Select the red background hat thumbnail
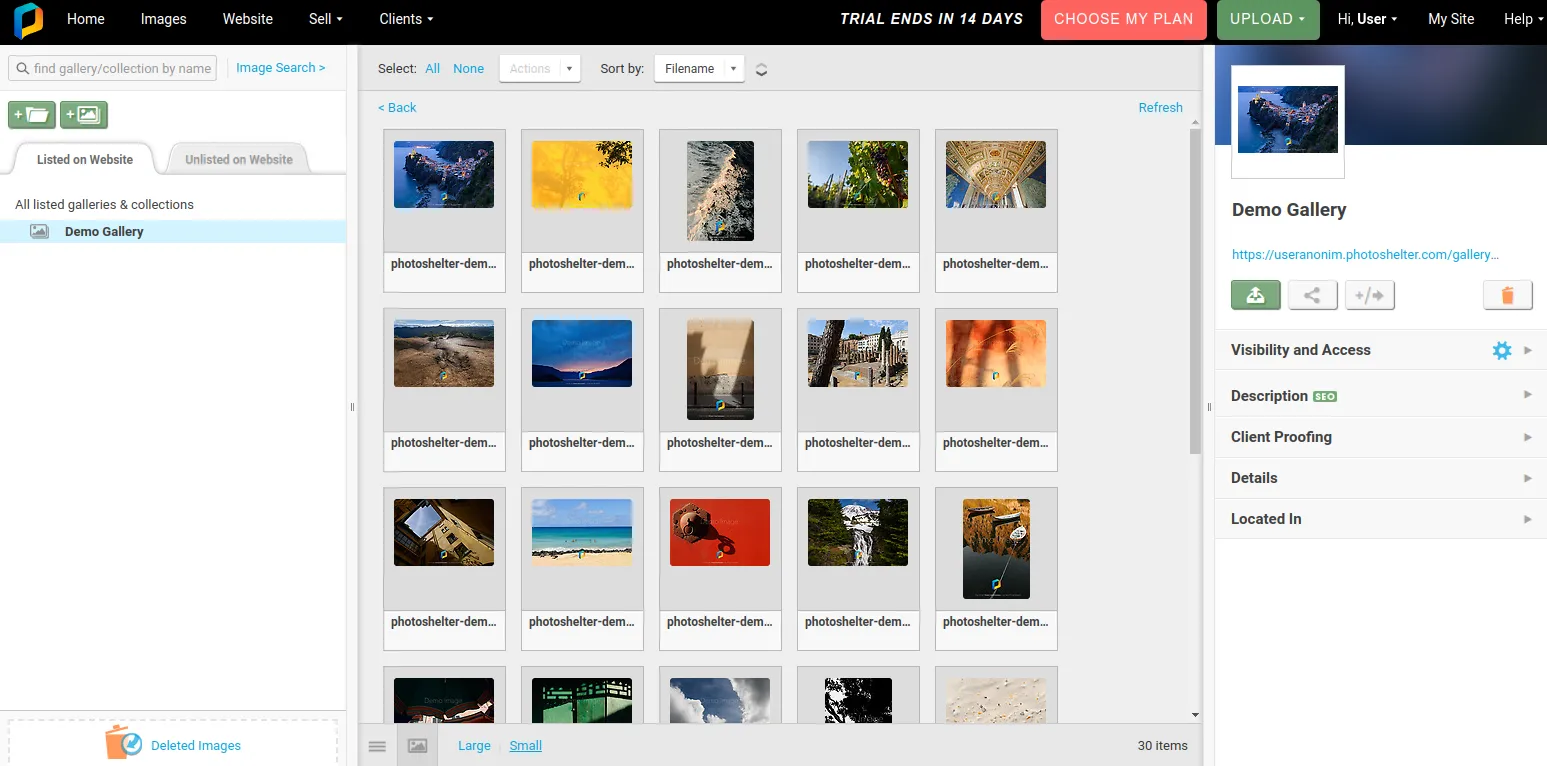Screen dimensions: 1547x766 pos(720,532)
